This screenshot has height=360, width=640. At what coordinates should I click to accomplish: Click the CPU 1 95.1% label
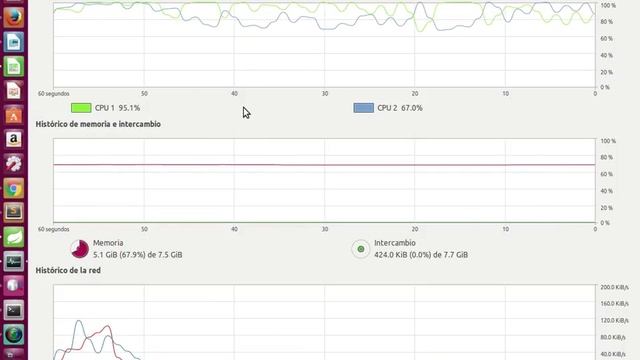pyautogui.click(x=118, y=108)
